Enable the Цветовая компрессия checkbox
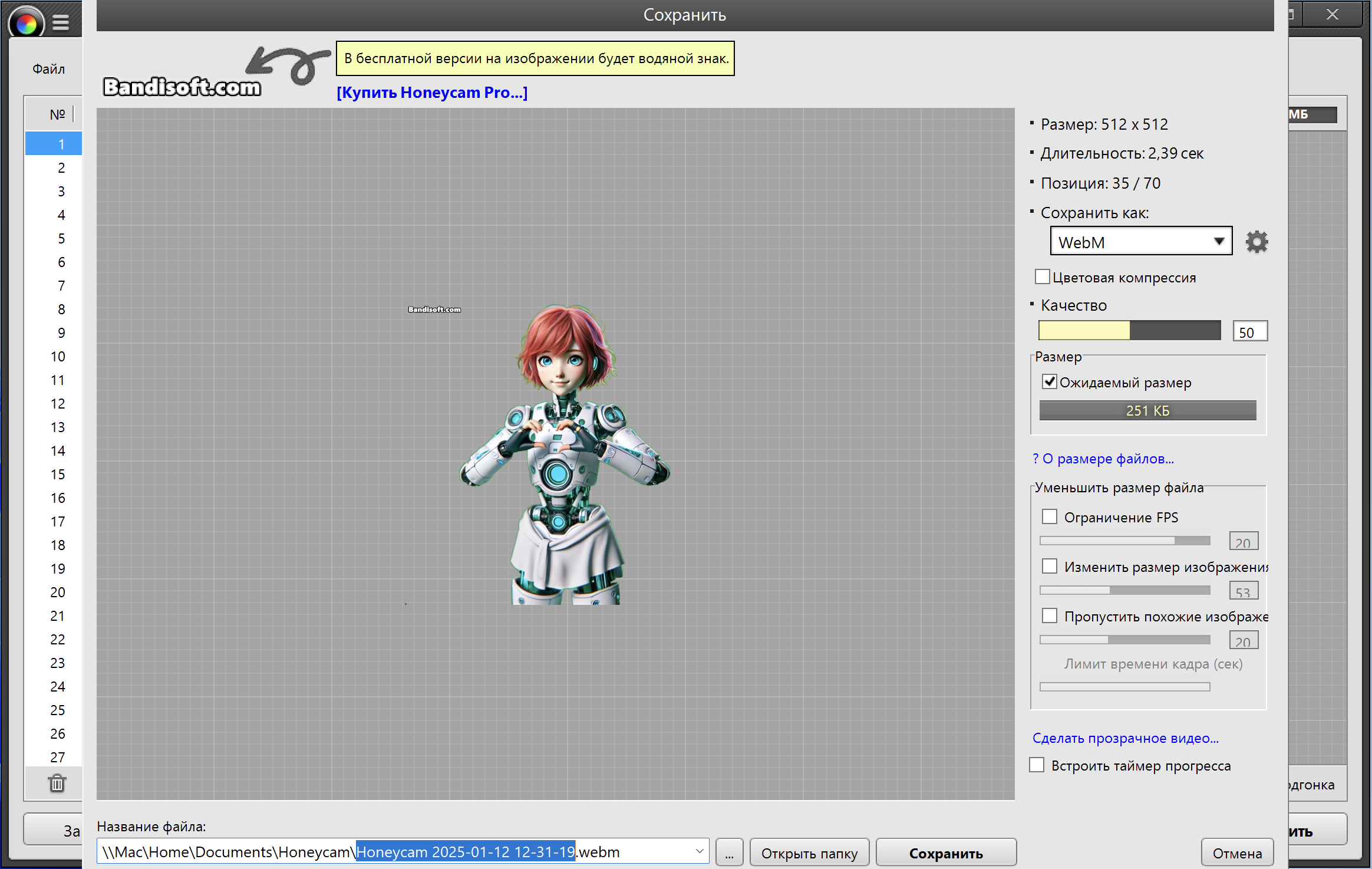Image resolution: width=1372 pixels, height=869 pixels. pos(1042,277)
